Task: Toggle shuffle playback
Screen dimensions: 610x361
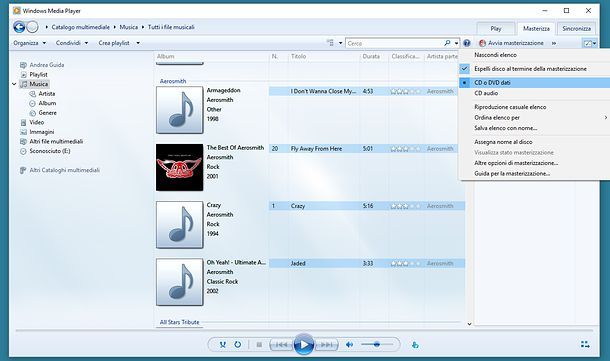Action: click(223, 345)
